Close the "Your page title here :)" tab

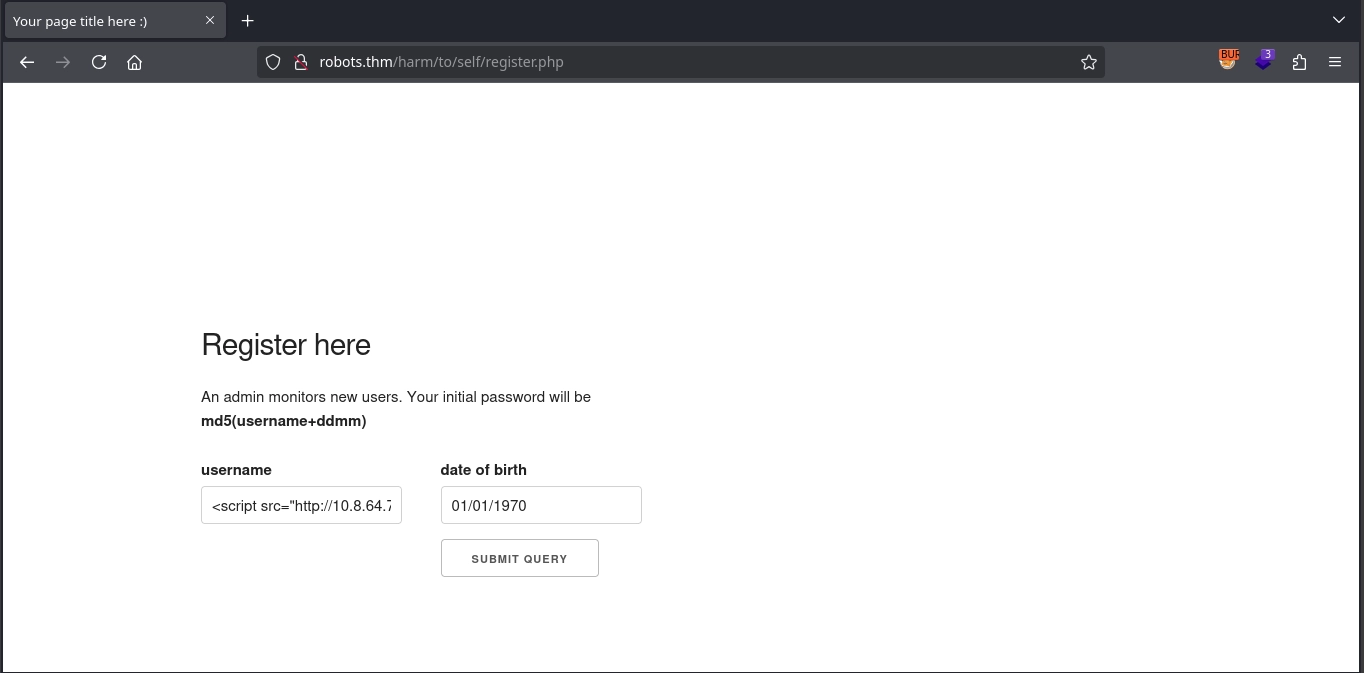(x=210, y=20)
